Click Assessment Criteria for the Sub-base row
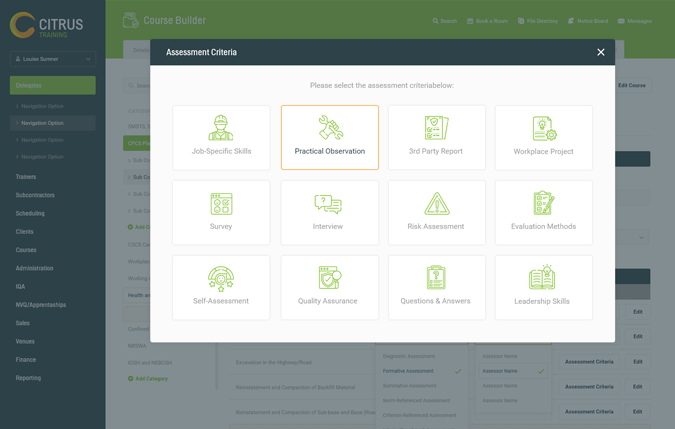675x429 pixels. click(x=589, y=412)
